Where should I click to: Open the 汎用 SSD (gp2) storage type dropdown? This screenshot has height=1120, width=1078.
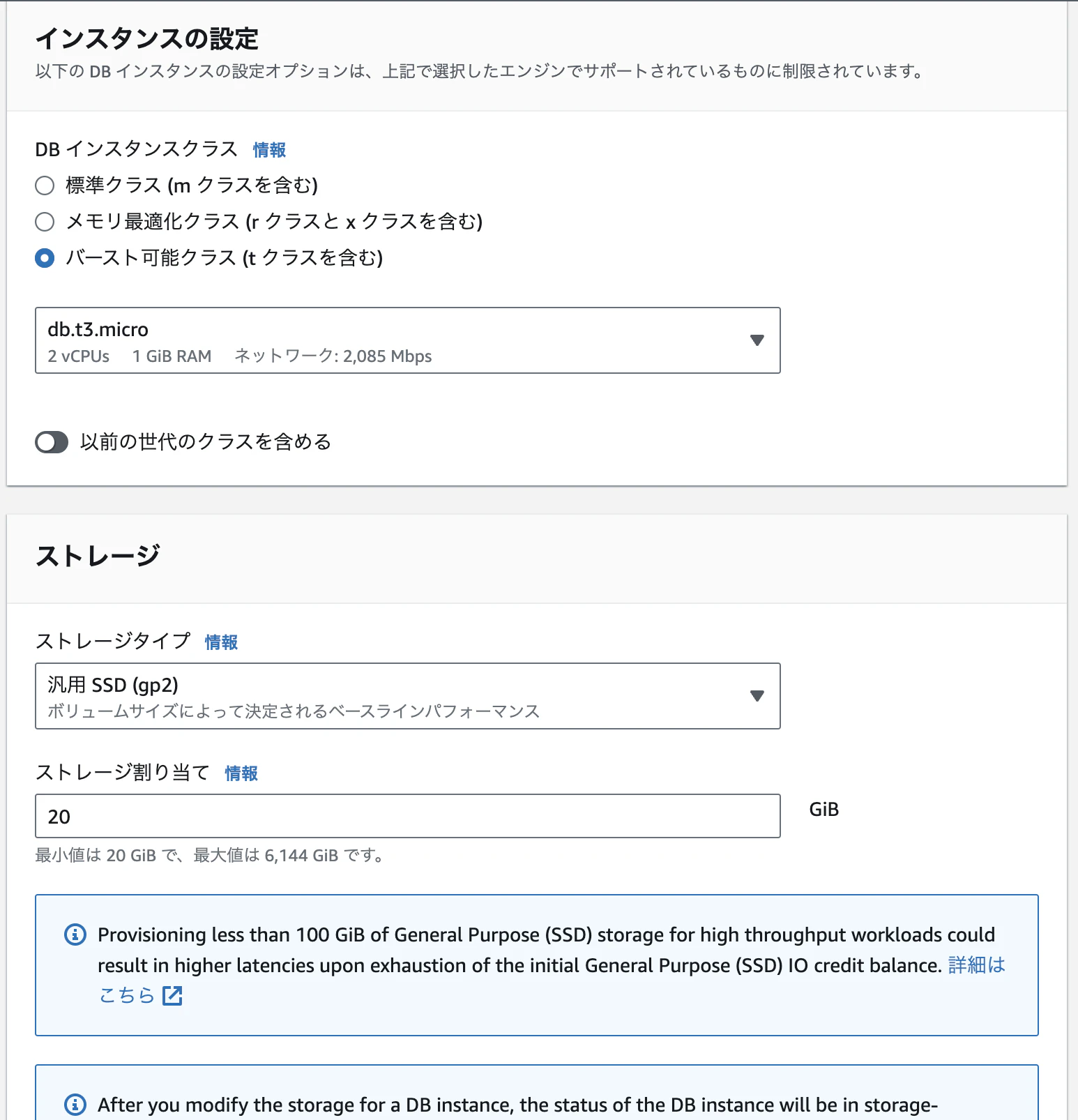tap(408, 696)
